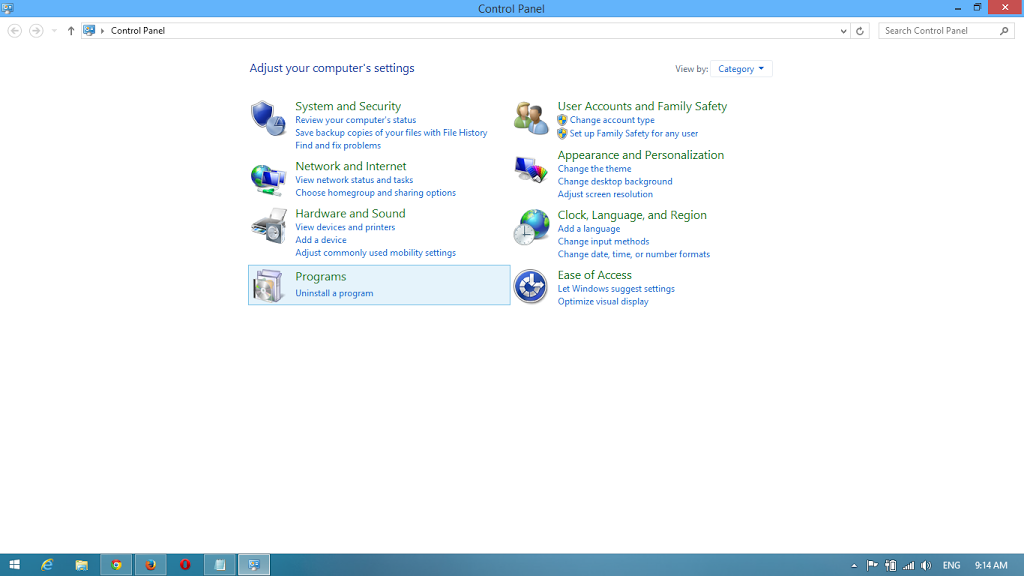Click the Programs category icon
The height and width of the screenshot is (576, 1024).
point(268,286)
